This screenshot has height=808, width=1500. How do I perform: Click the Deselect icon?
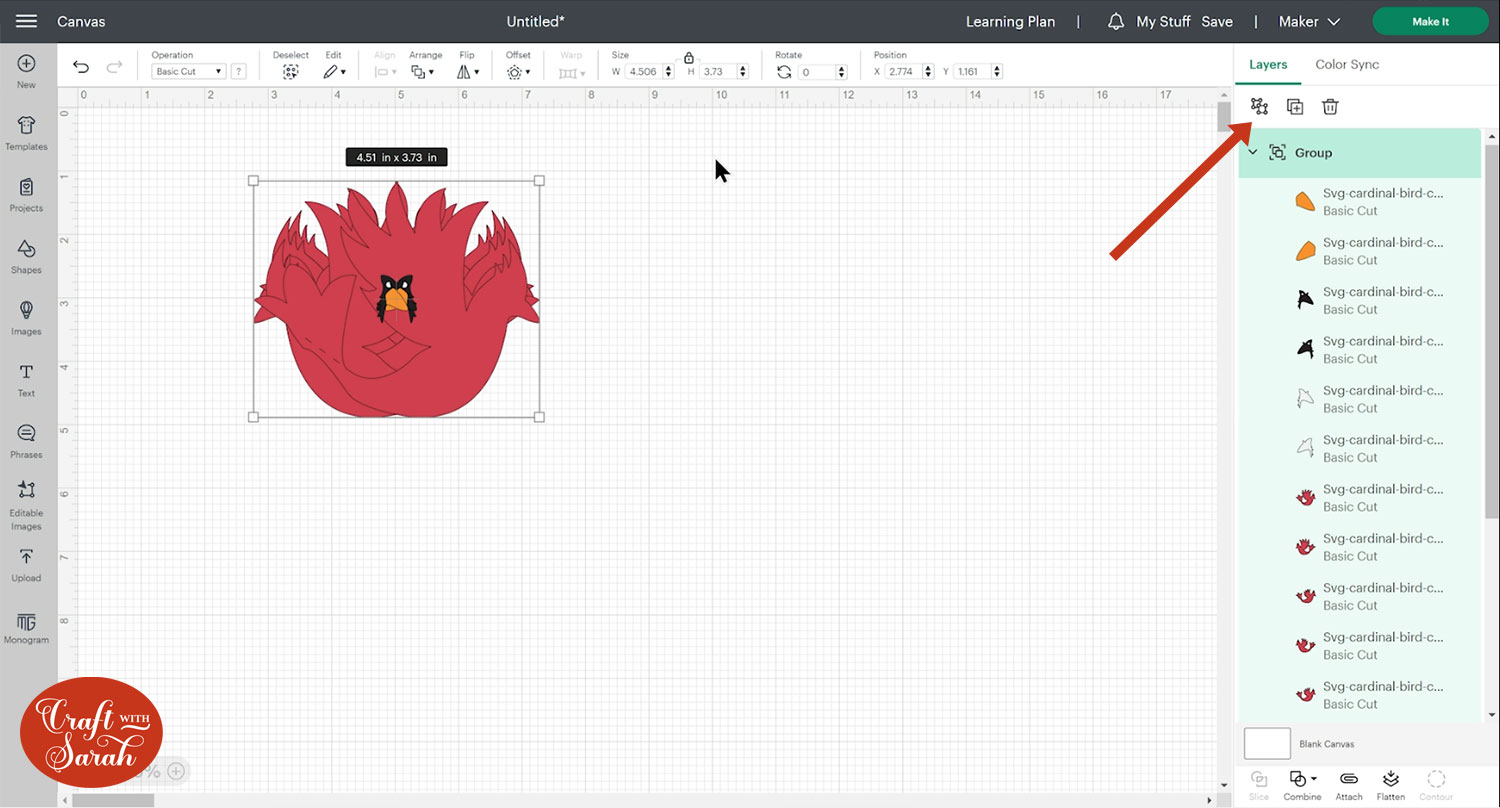290,72
